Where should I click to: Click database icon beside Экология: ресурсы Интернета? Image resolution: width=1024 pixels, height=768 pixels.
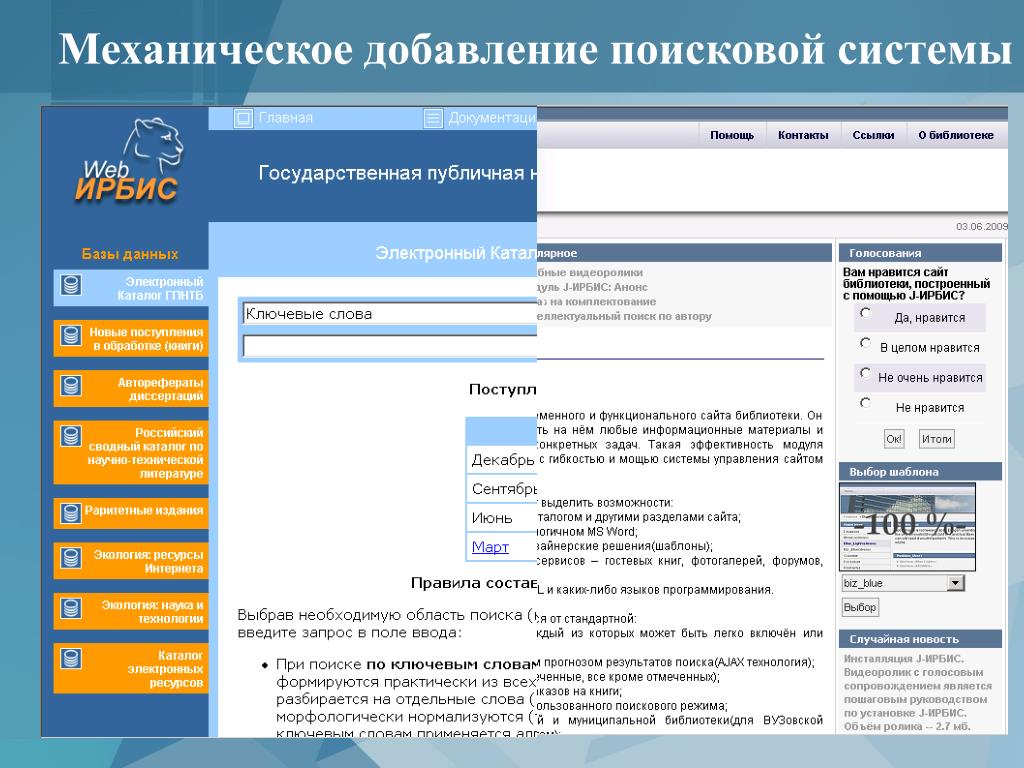click(x=71, y=558)
